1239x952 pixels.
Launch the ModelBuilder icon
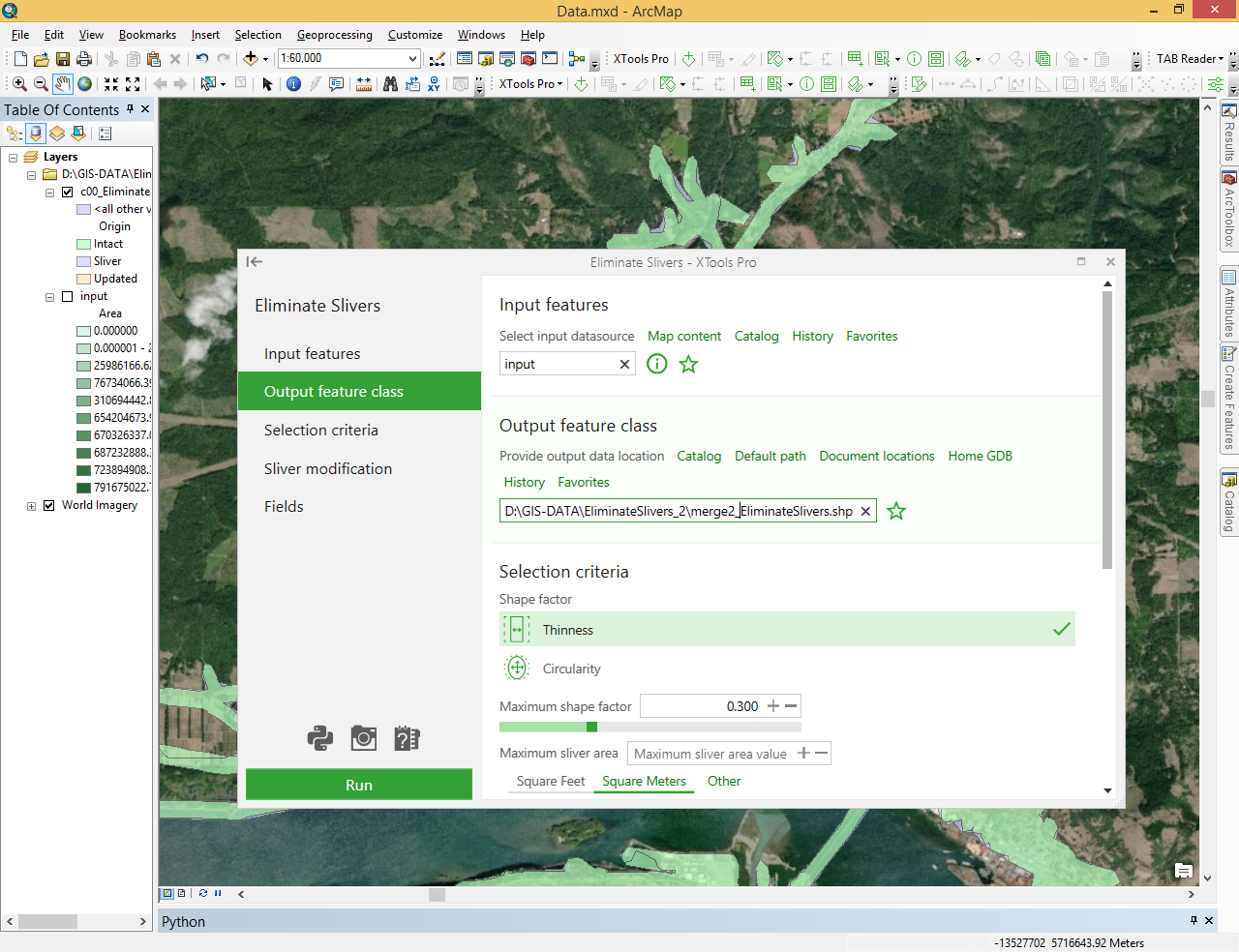[x=577, y=59]
